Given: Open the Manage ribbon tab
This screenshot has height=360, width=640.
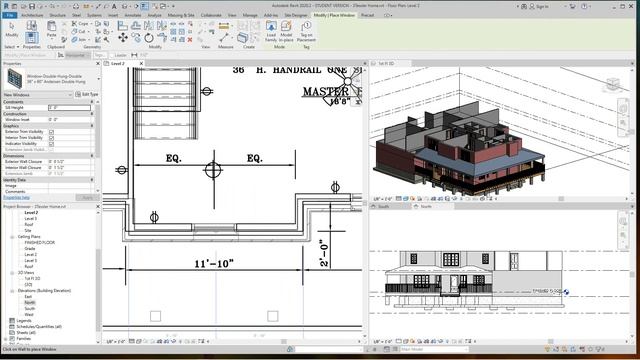Looking at the screenshot, I should coord(250,15).
